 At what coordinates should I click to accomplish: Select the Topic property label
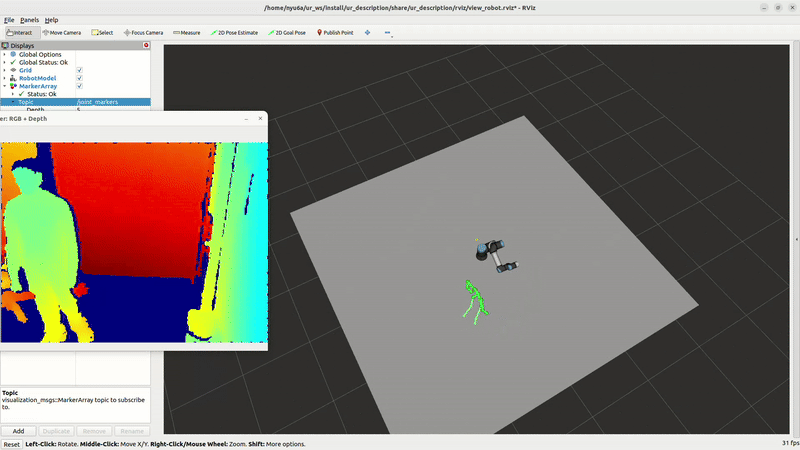point(26,102)
